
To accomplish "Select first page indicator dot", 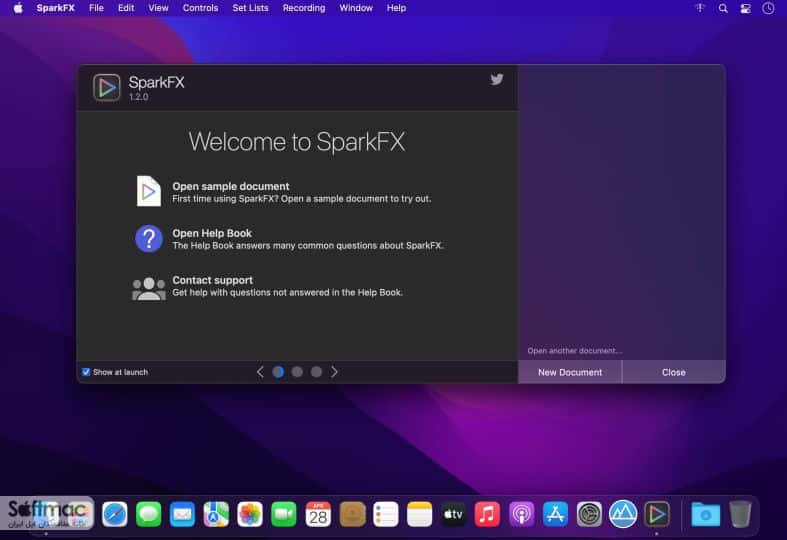I will (278, 372).
